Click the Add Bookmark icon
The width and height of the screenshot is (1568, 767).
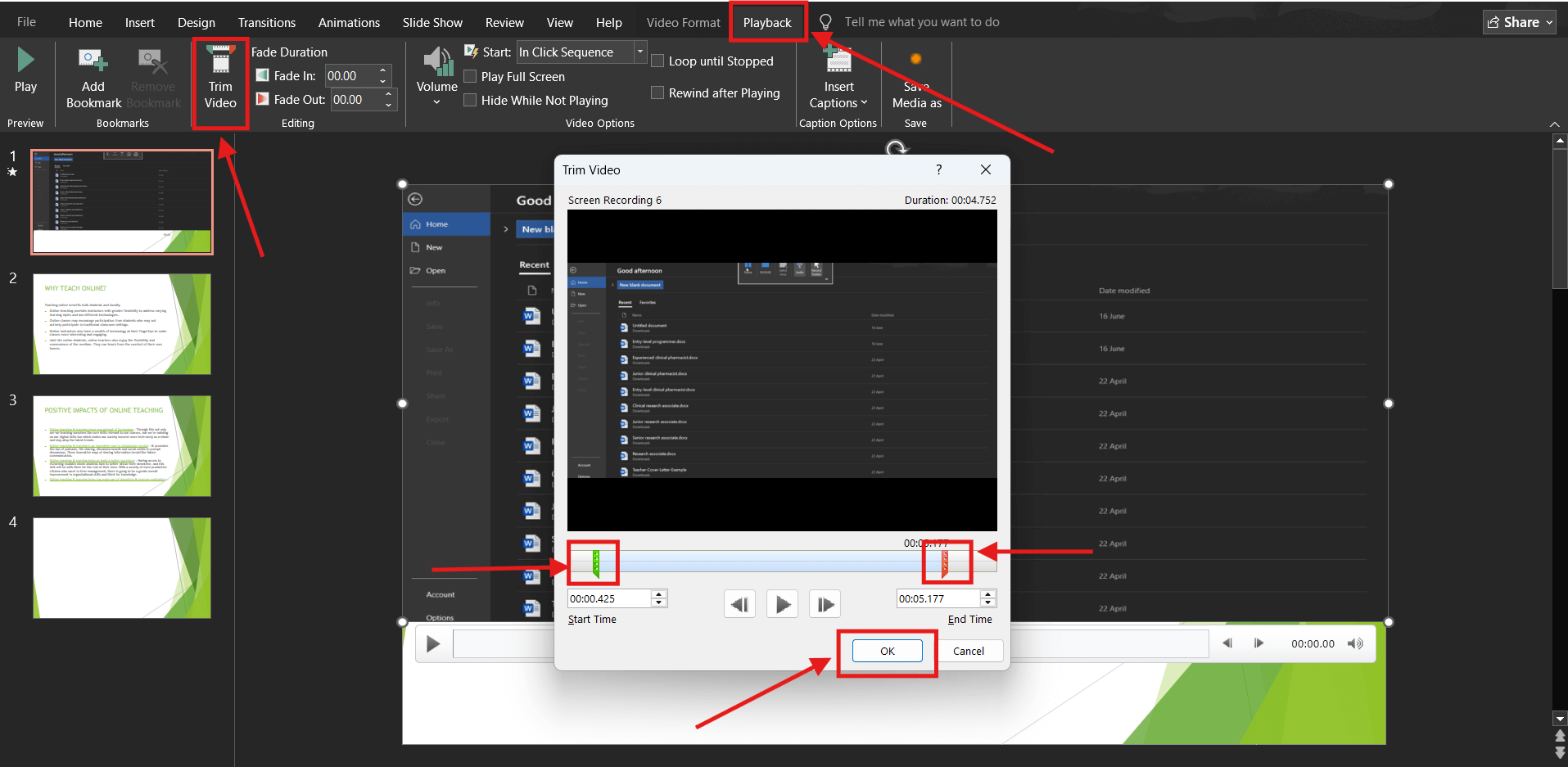93,59
